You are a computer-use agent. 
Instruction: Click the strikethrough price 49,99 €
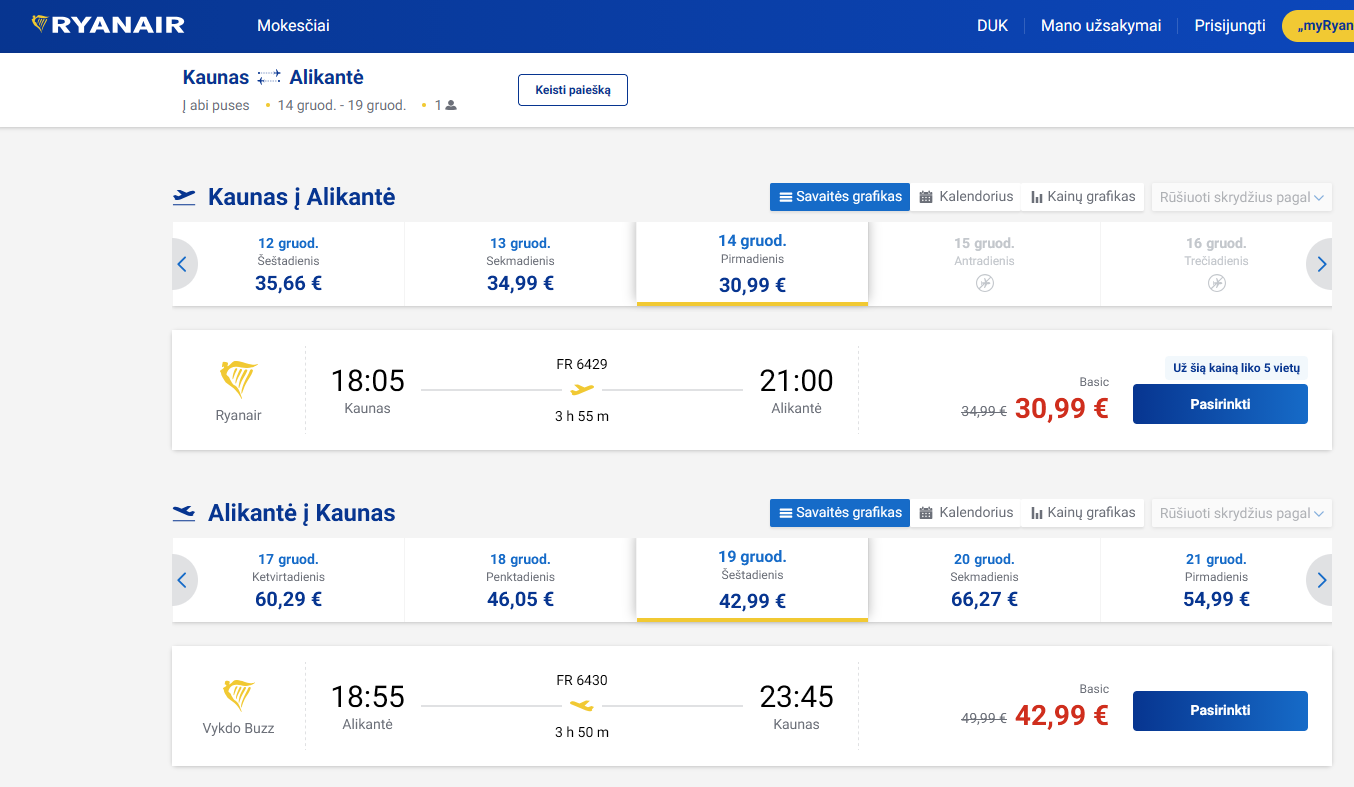pyautogui.click(x=983, y=718)
